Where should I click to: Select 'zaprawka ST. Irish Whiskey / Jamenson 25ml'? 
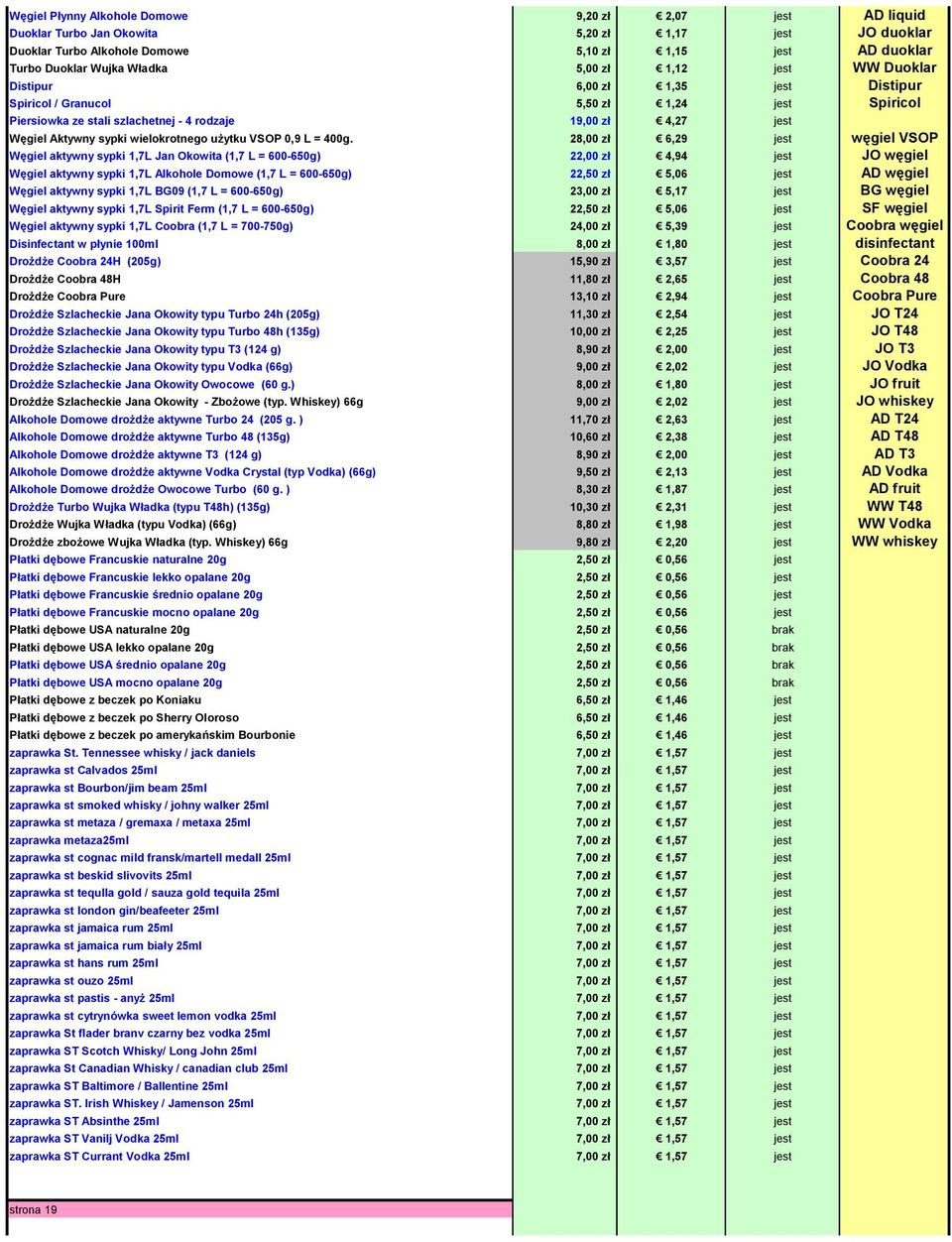131,1104
